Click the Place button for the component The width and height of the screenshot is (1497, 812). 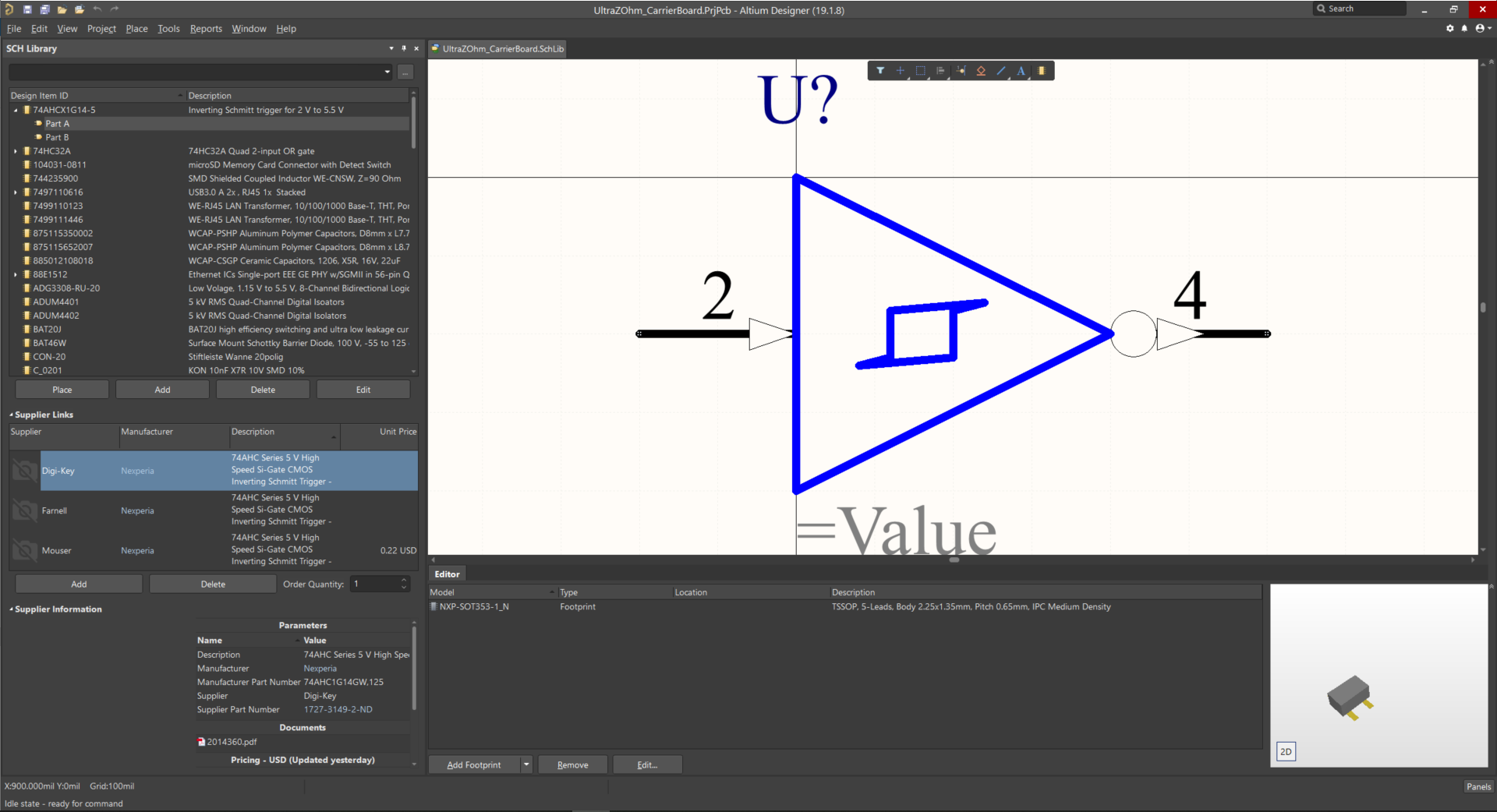pyautogui.click(x=62, y=390)
